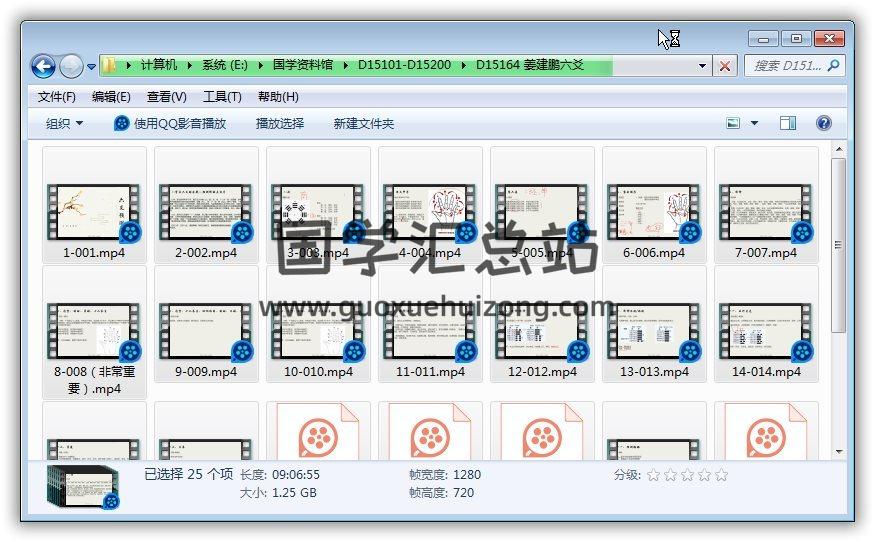Image resolution: width=875 pixels, height=542 pixels.
Task: Select video file 2-002.mp4
Action: [x=206, y=205]
